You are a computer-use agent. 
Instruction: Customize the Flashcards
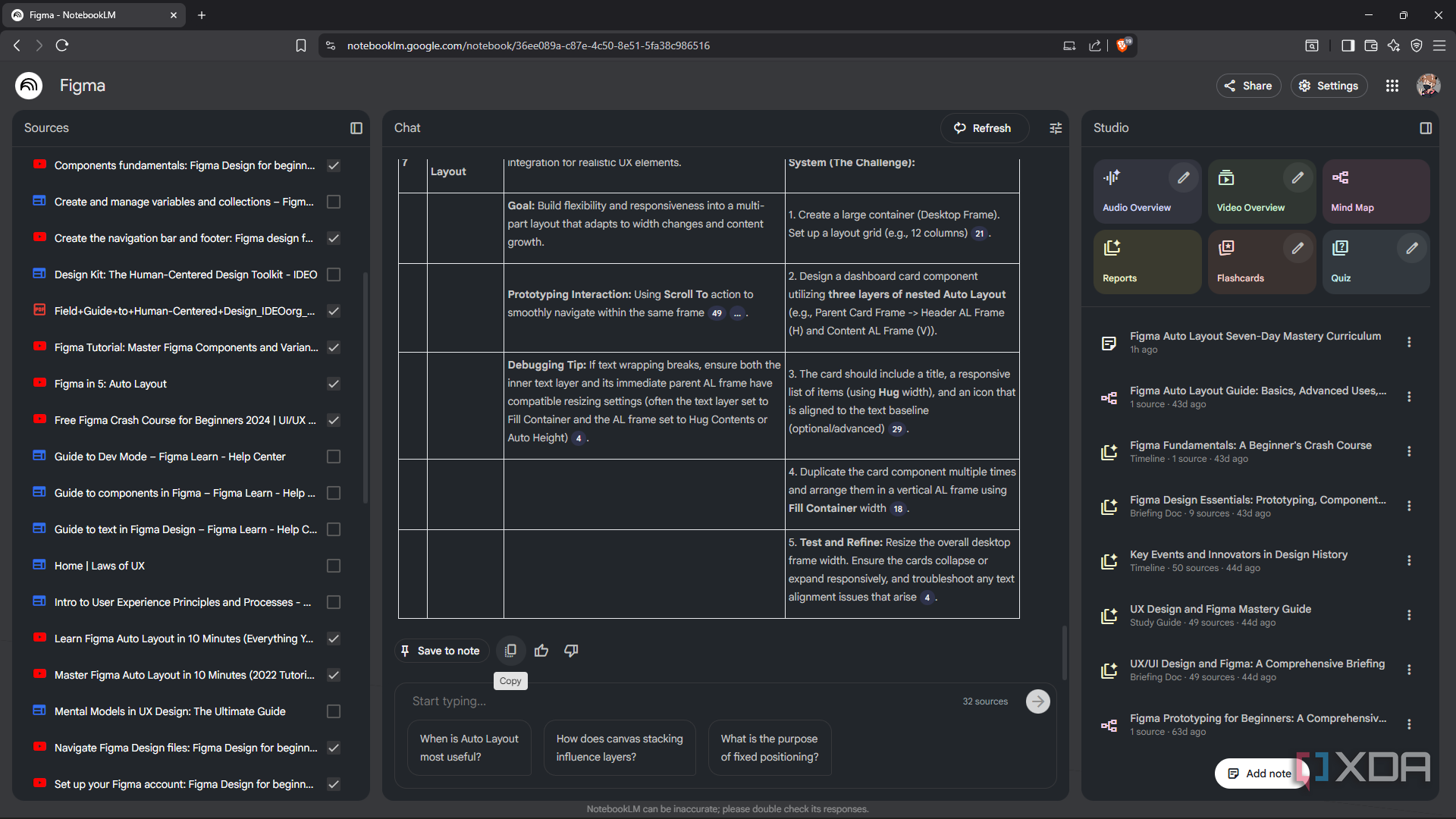tap(1298, 248)
